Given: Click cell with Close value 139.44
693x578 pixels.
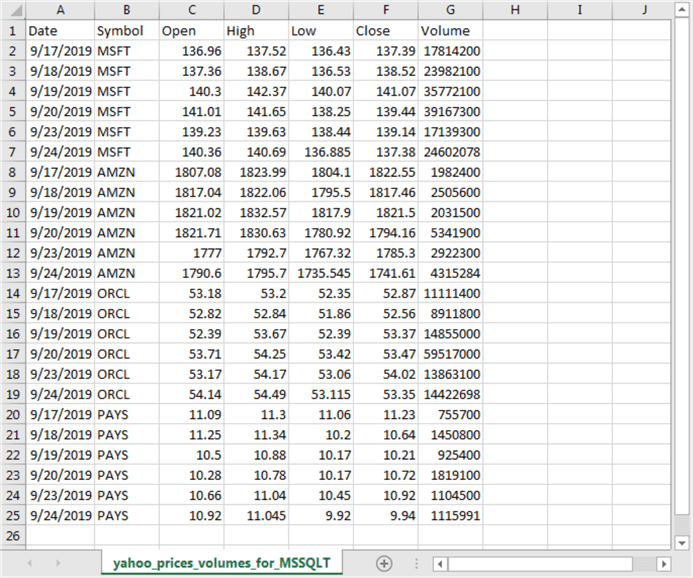Looking at the screenshot, I should (x=385, y=111).
